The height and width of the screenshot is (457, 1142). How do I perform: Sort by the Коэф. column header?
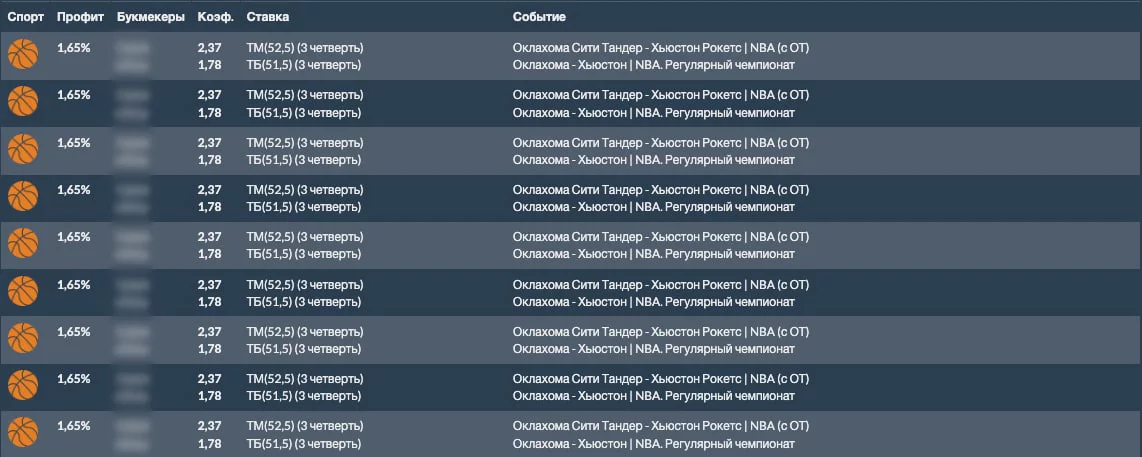[214, 18]
